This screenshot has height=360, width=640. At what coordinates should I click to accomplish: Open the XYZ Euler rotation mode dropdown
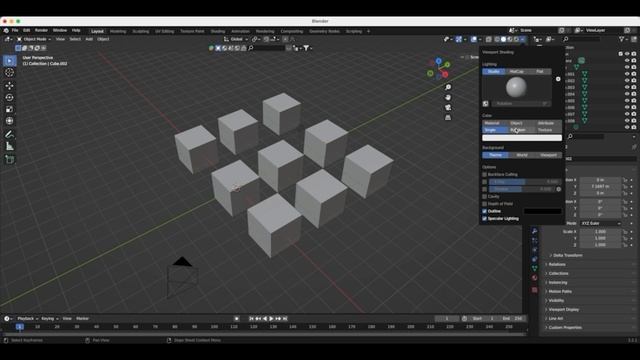601,224
